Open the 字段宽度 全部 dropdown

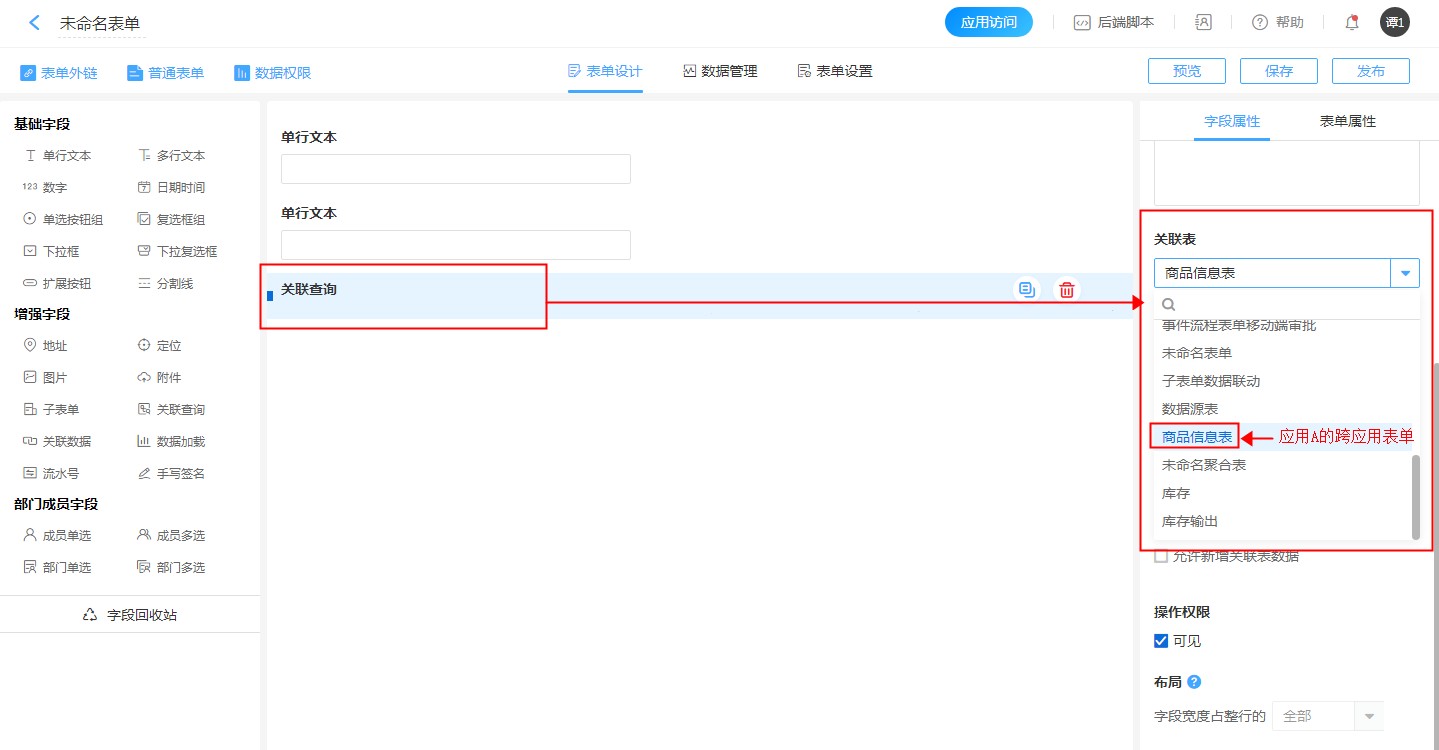pos(1327,716)
